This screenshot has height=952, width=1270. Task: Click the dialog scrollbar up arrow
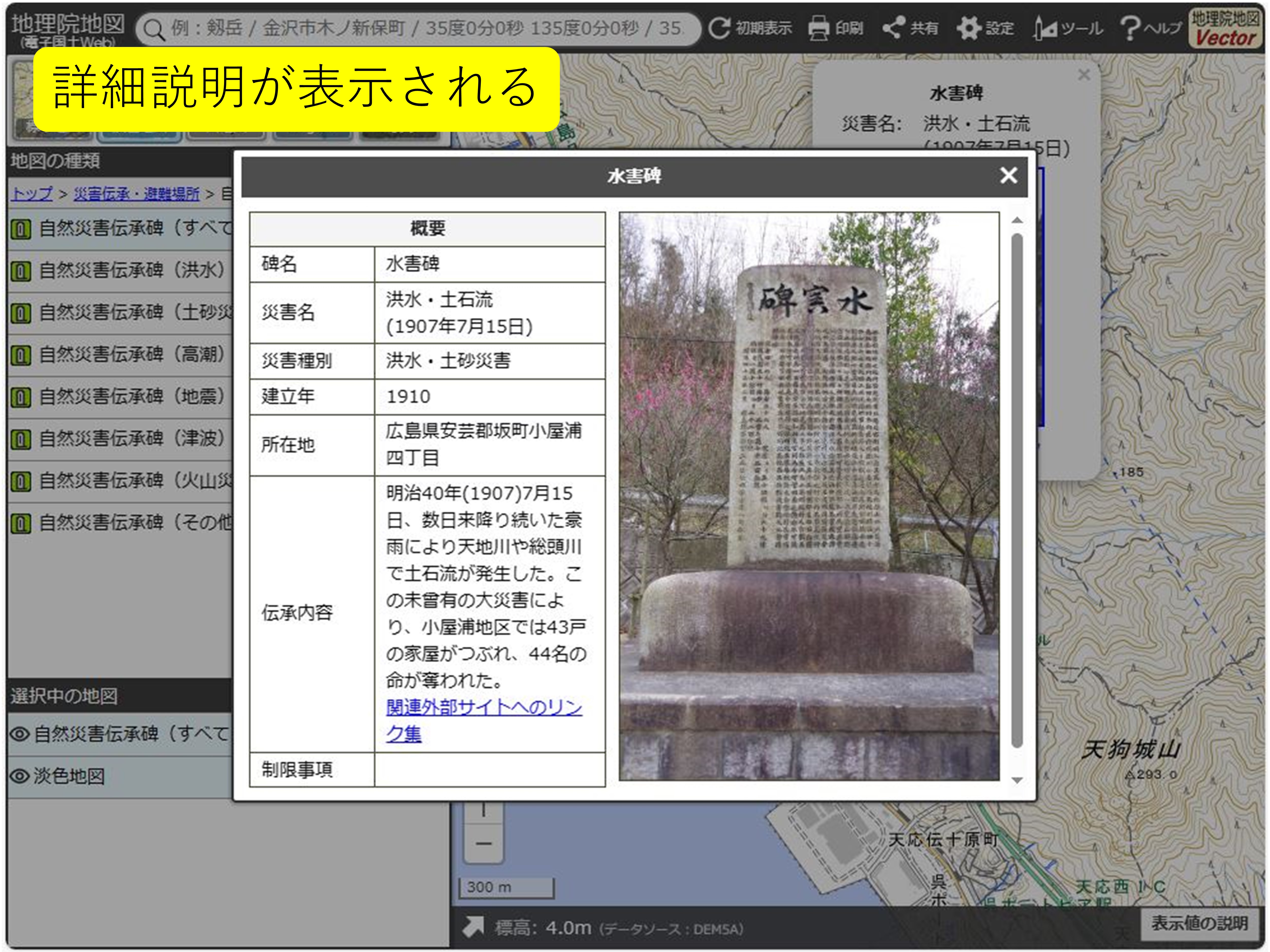(x=1017, y=220)
